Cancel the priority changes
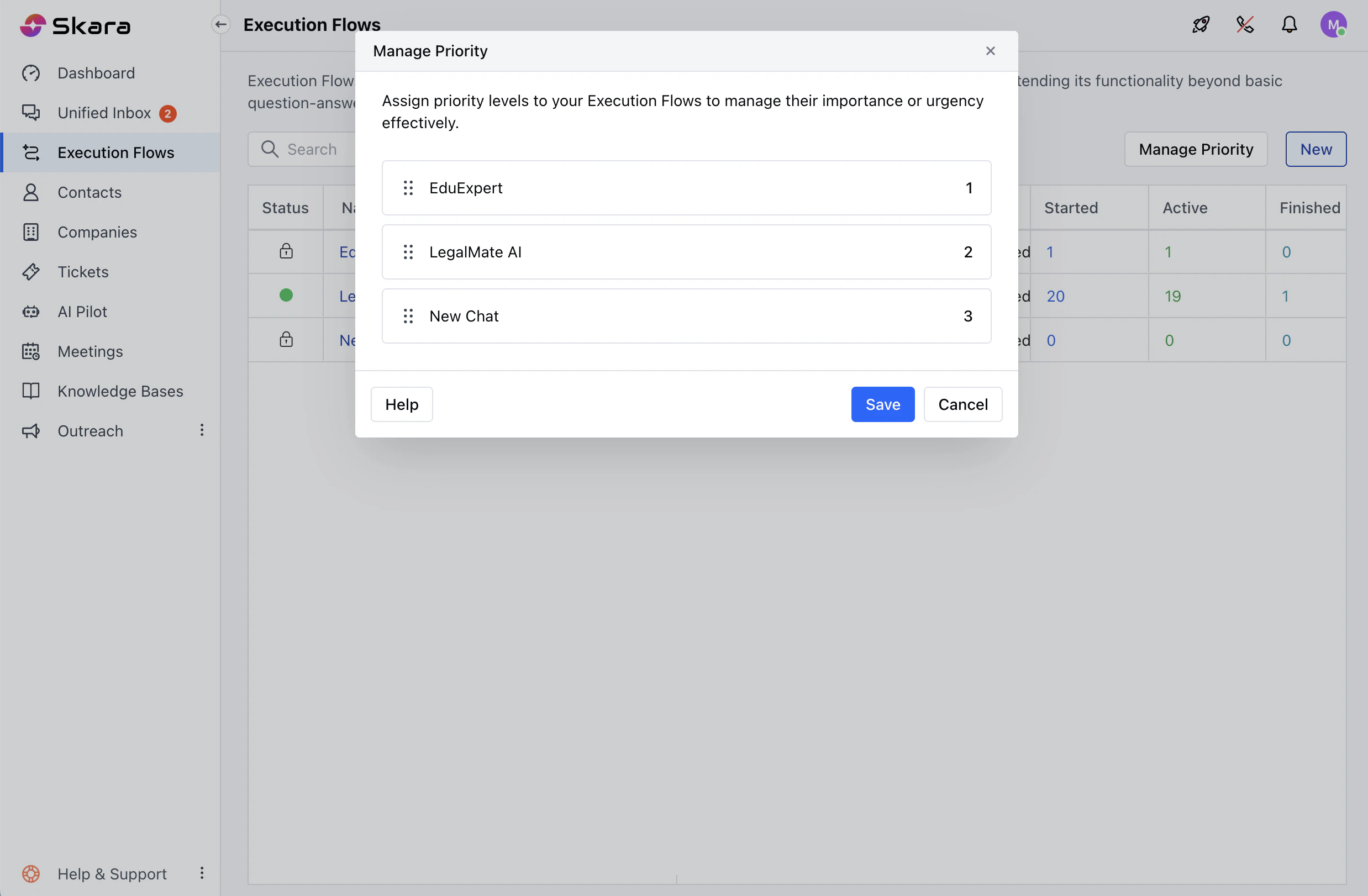Viewport: 1368px width, 896px height. point(962,404)
